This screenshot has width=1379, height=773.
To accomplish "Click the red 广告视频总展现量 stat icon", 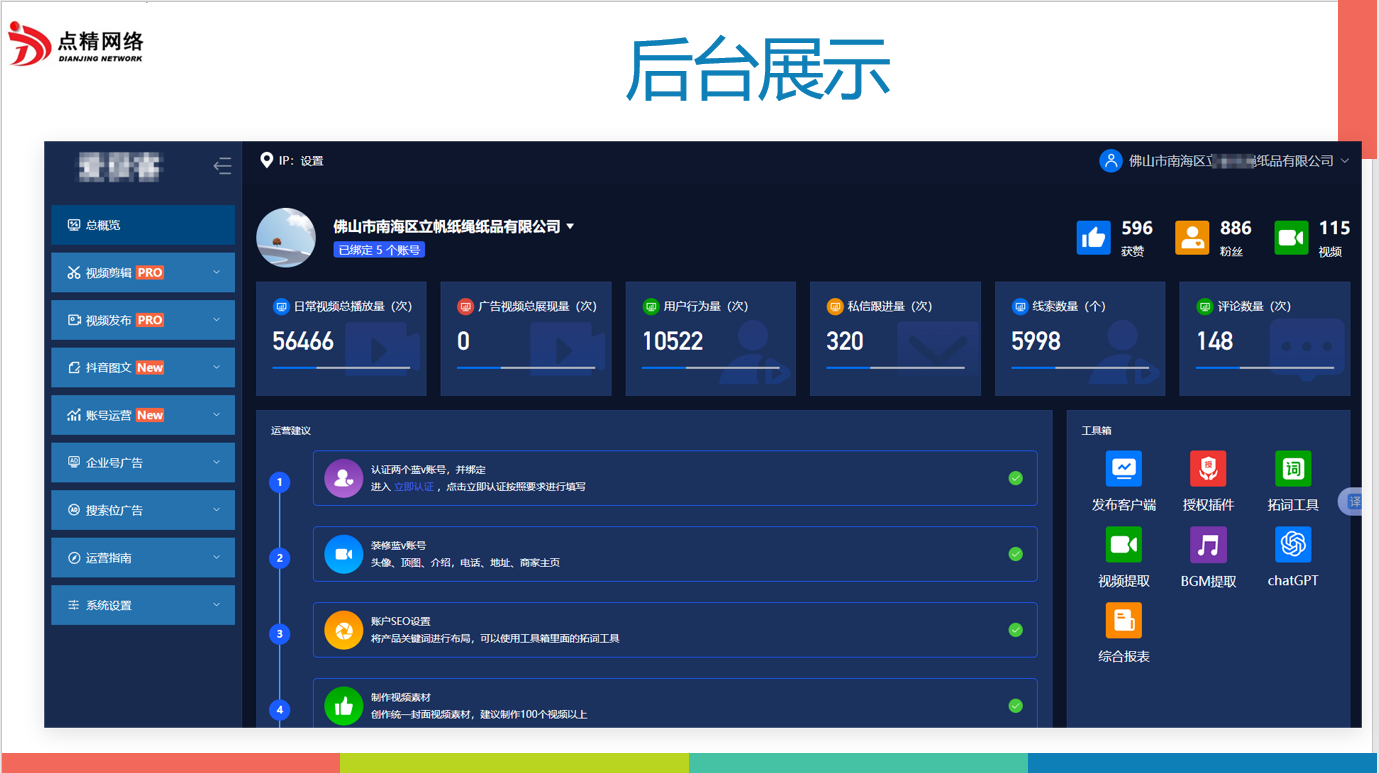I will pos(465,307).
